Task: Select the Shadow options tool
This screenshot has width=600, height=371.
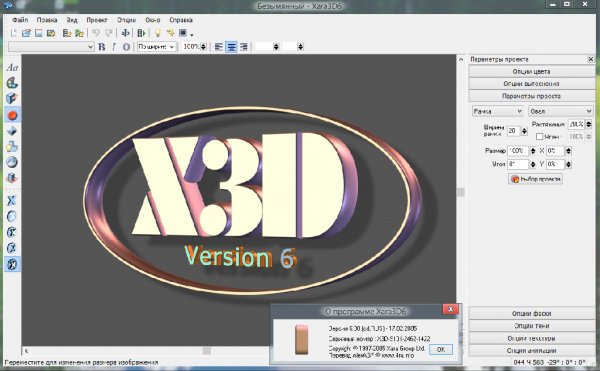Action: [12, 146]
